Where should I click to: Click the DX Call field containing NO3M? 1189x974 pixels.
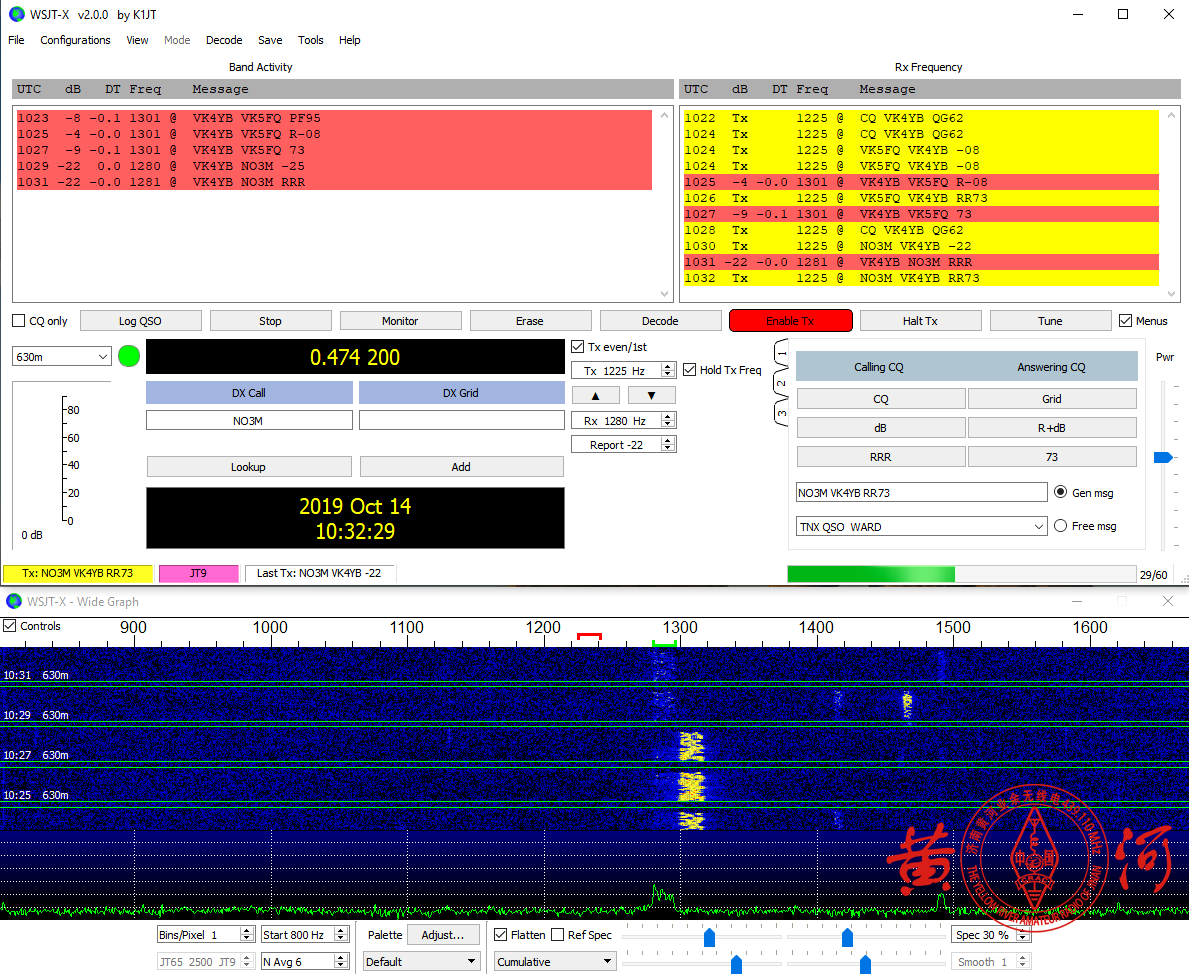(249, 421)
